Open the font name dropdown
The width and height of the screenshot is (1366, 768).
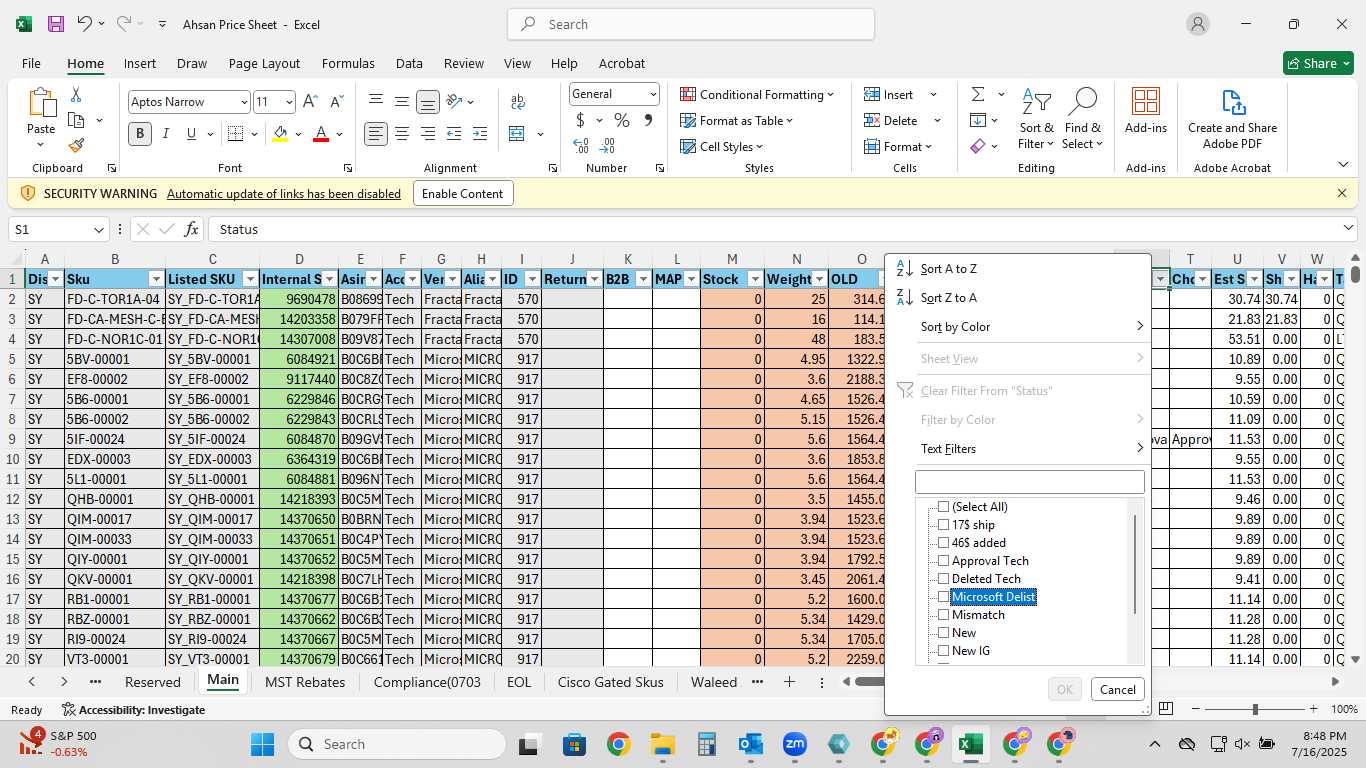click(x=243, y=102)
